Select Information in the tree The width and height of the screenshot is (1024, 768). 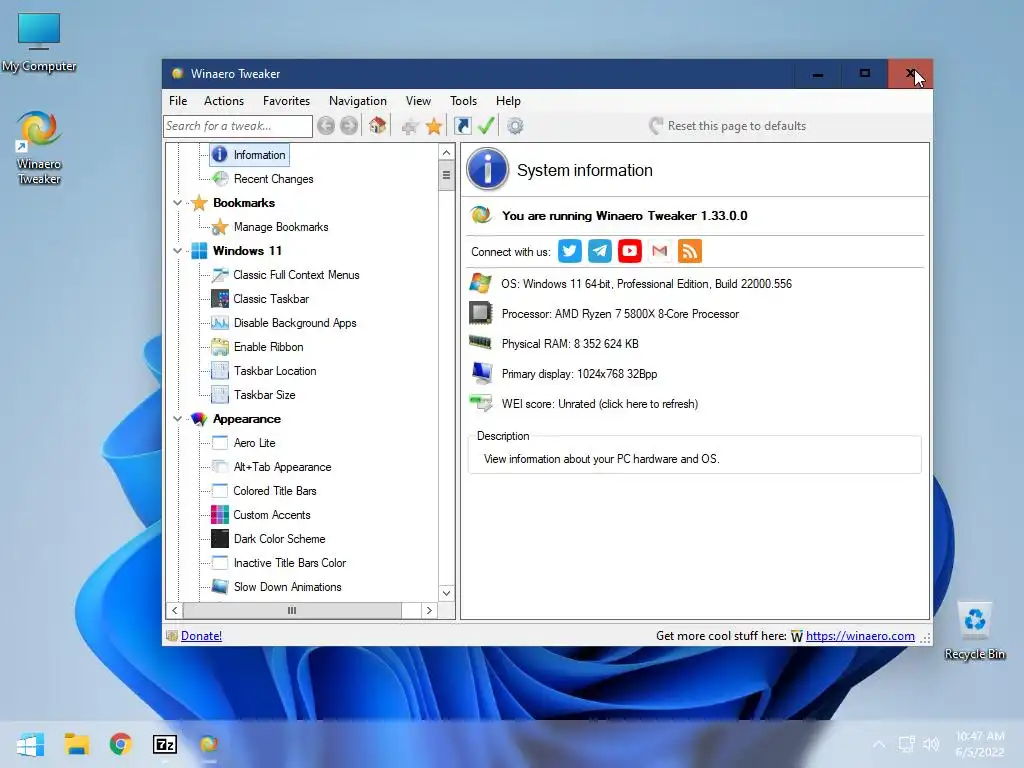coord(249,155)
